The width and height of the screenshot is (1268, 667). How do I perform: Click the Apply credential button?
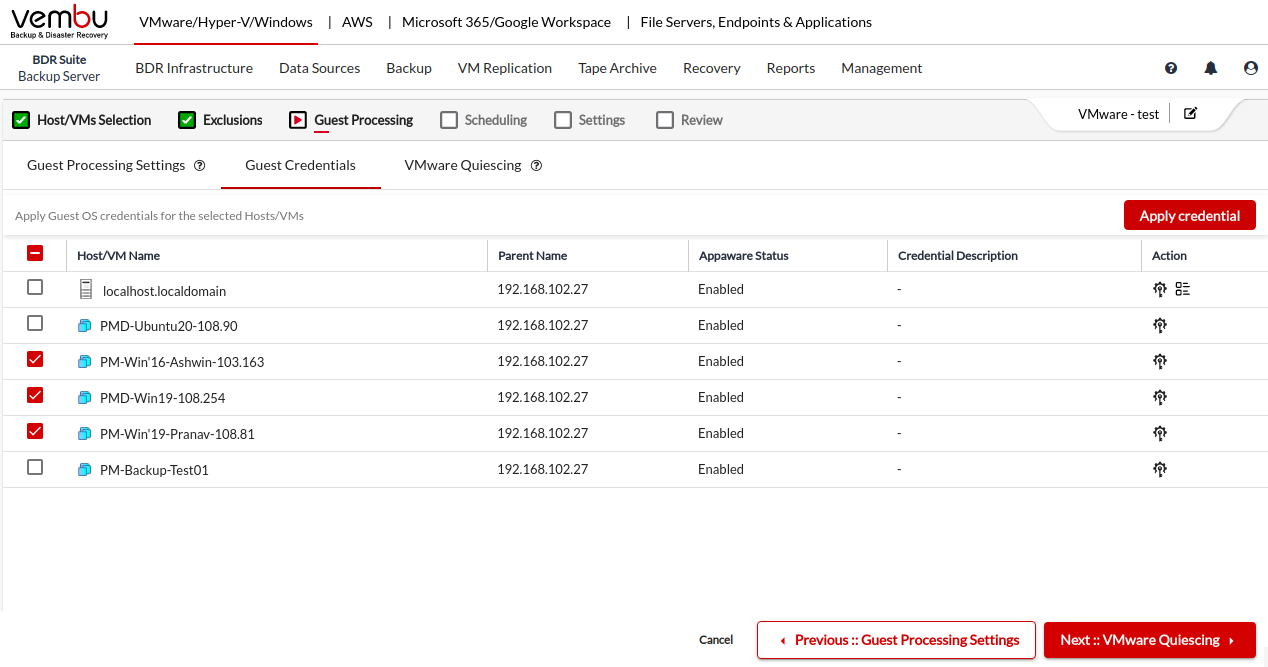(1189, 215)
